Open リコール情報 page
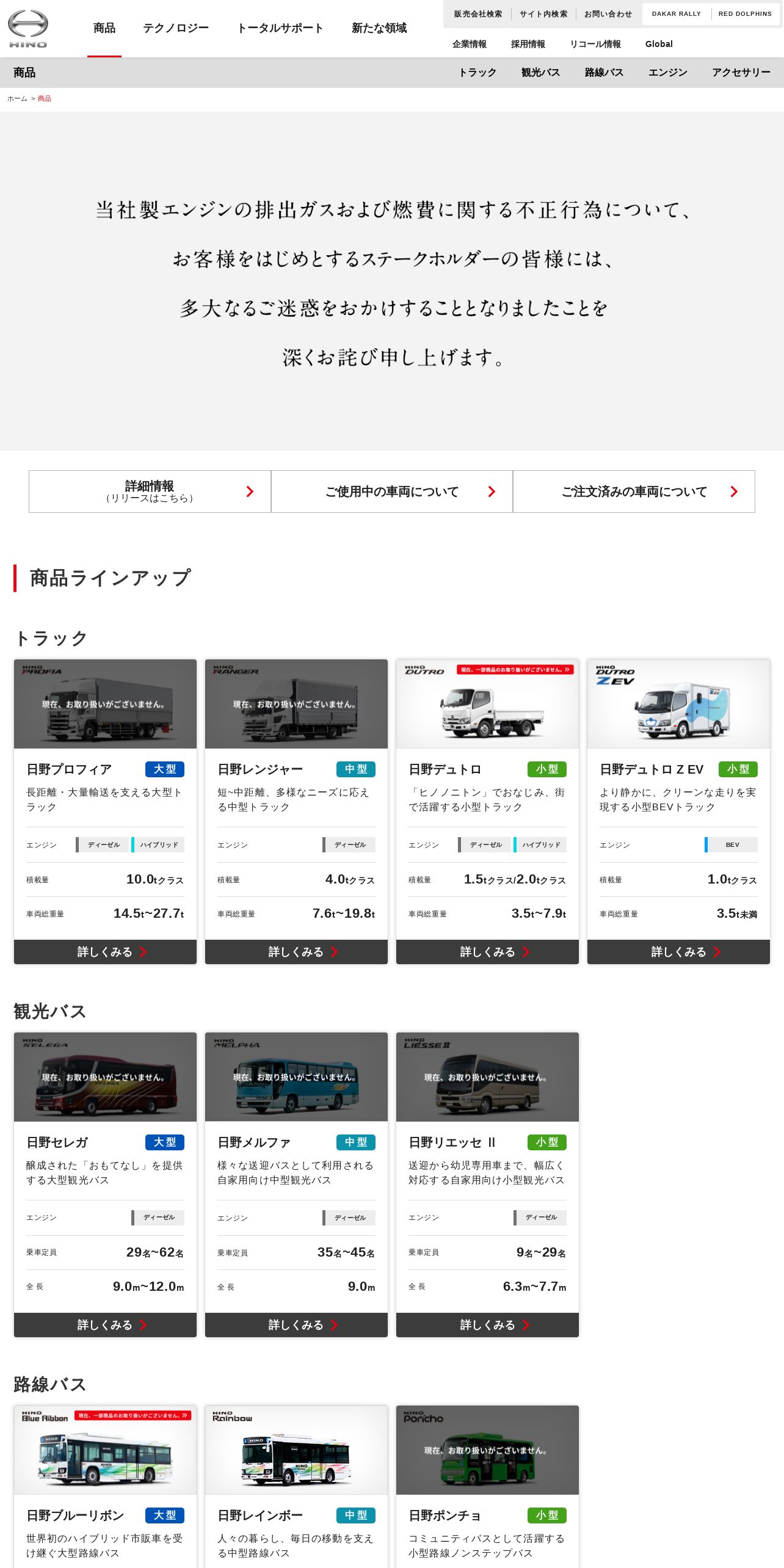Screen dimensions: 784x1568 coord(595,44)
